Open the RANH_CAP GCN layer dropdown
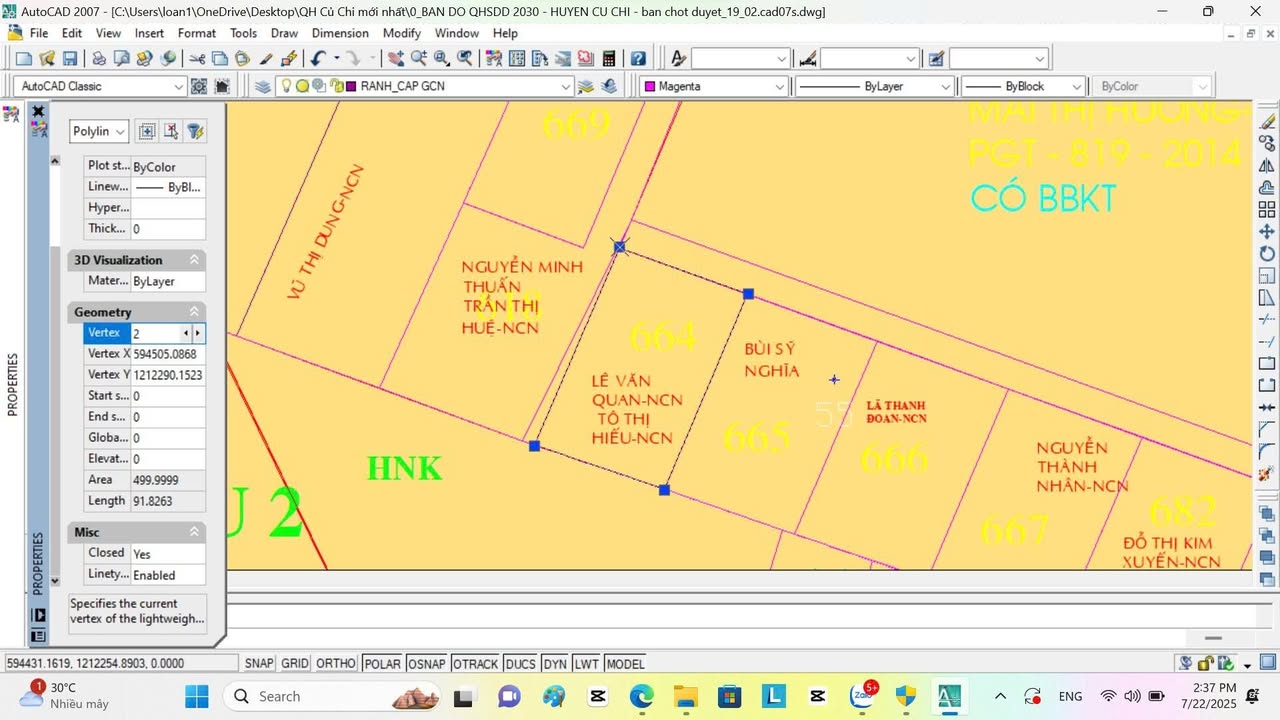1280x720 pixels. [566, 87]
